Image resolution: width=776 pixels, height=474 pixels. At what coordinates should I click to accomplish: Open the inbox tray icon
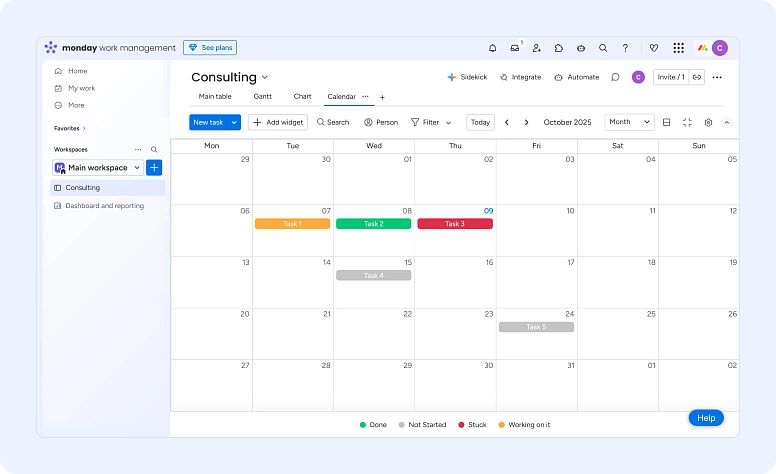pyautogui.click(x=514, y=48)
